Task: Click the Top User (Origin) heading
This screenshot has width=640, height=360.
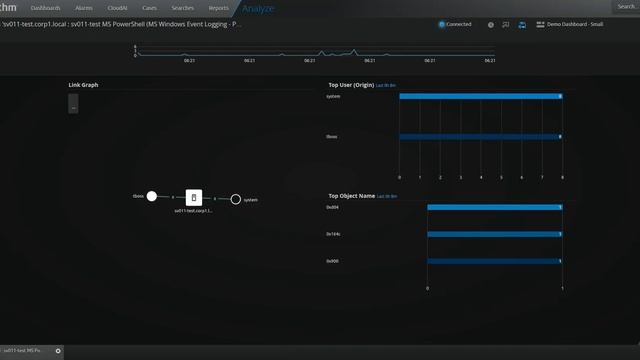Action: tap(351, 85)
